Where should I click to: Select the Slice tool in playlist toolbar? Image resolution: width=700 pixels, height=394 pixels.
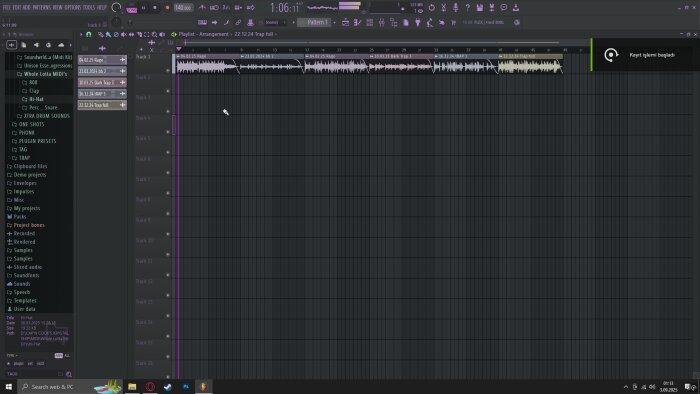point(139,34)
